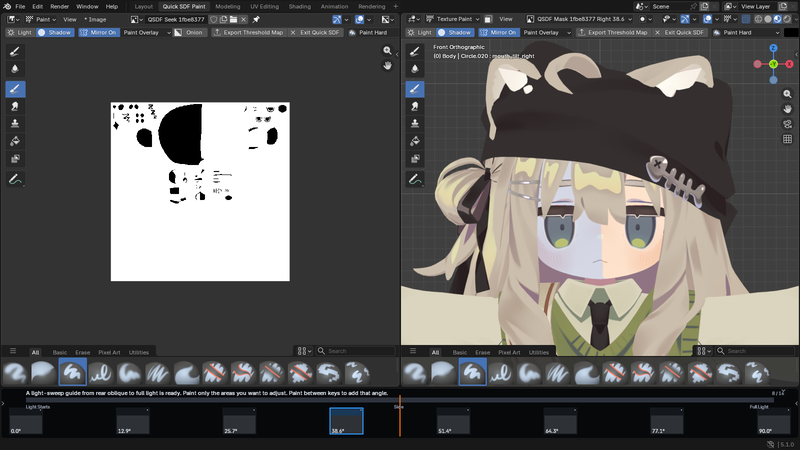Open the 3D viewport editor type dropdown
Viewport: 800px width, 450px height.
(413, 19)
